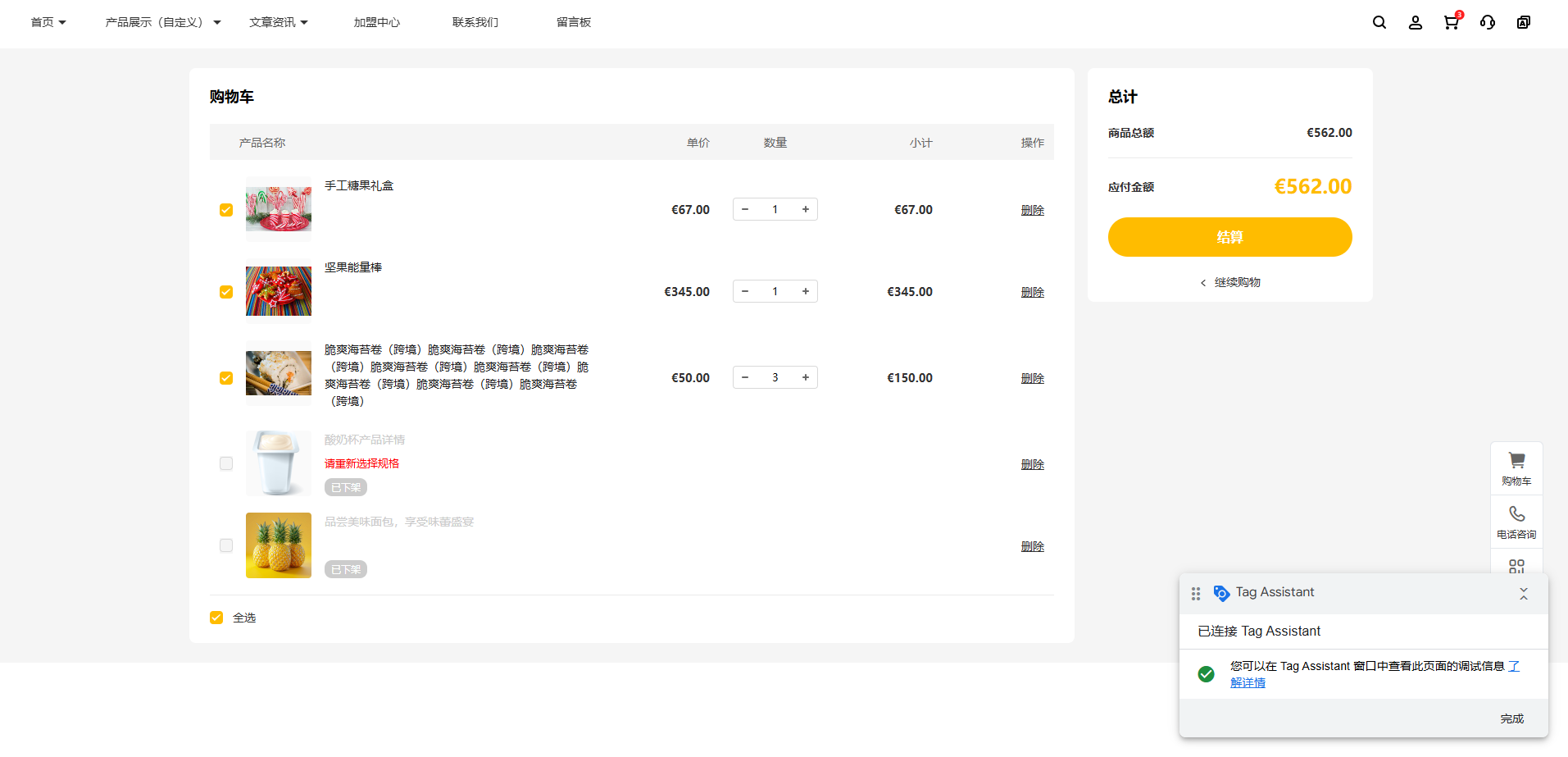Click the customer service headset icon
Screen dimensions: 1568x757
coord(1487,23)
